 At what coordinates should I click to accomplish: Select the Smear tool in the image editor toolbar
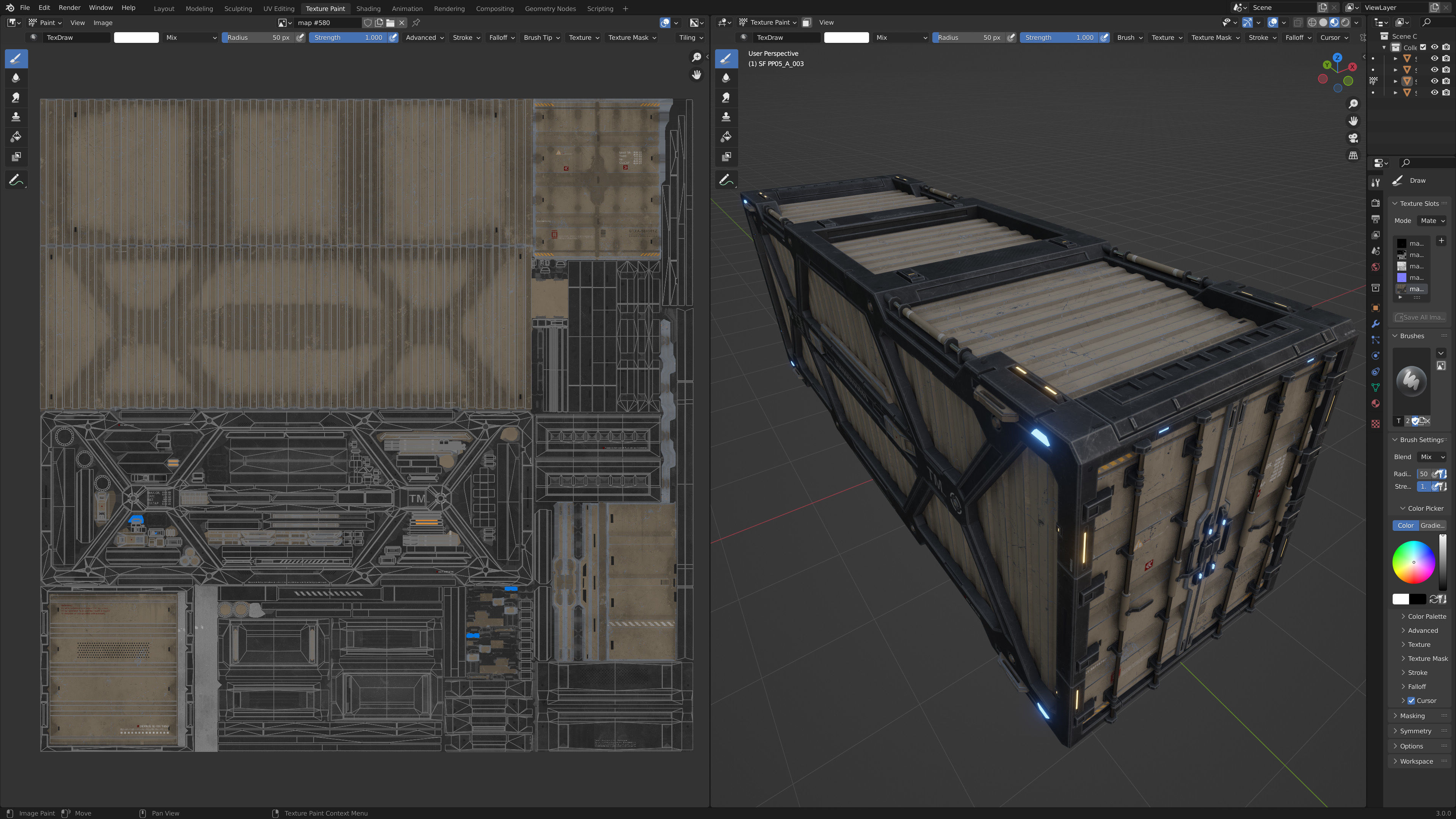[16, 97]
